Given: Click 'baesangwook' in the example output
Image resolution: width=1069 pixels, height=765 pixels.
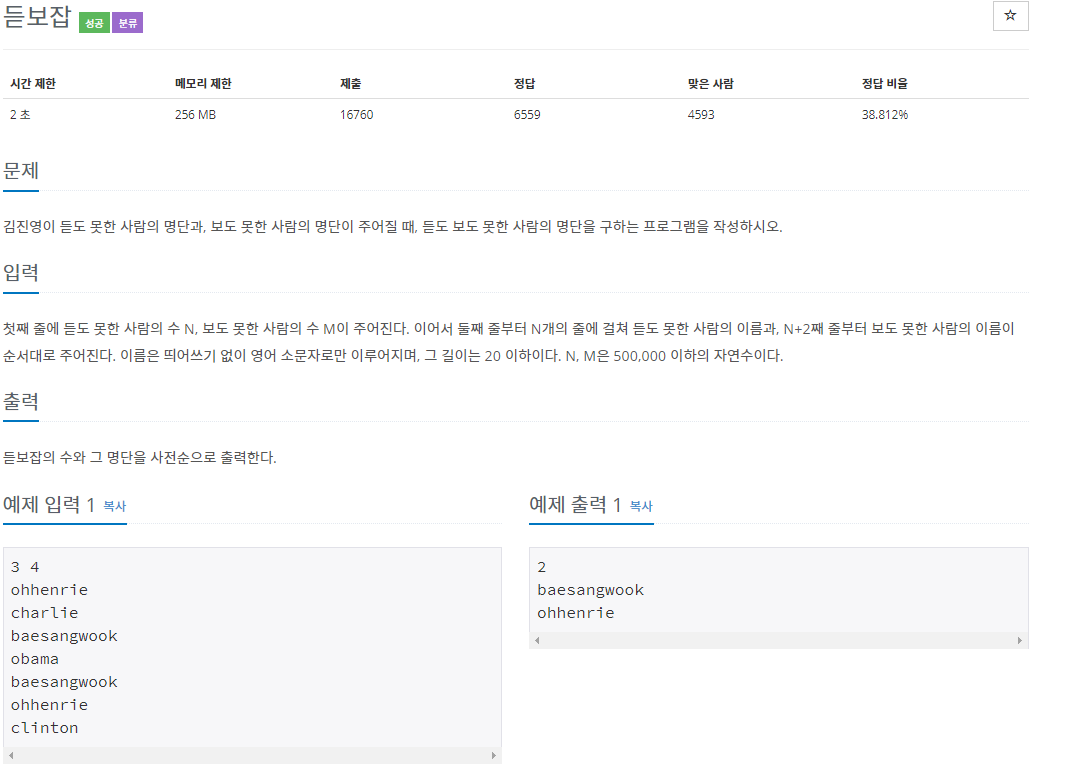Looking at the screenshot, I should pyautogui.click(x=590, y=590).
